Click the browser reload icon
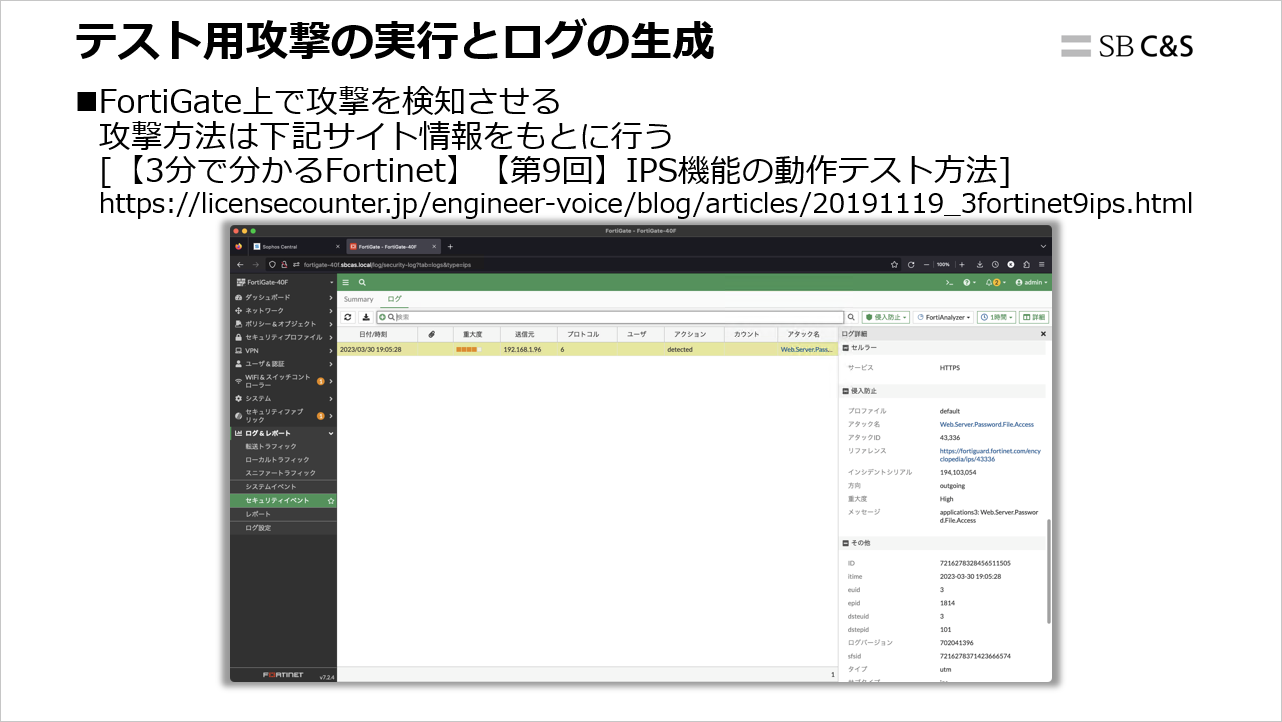The height and width of the screenshot is (722, 1282). [x=911, y=265]
